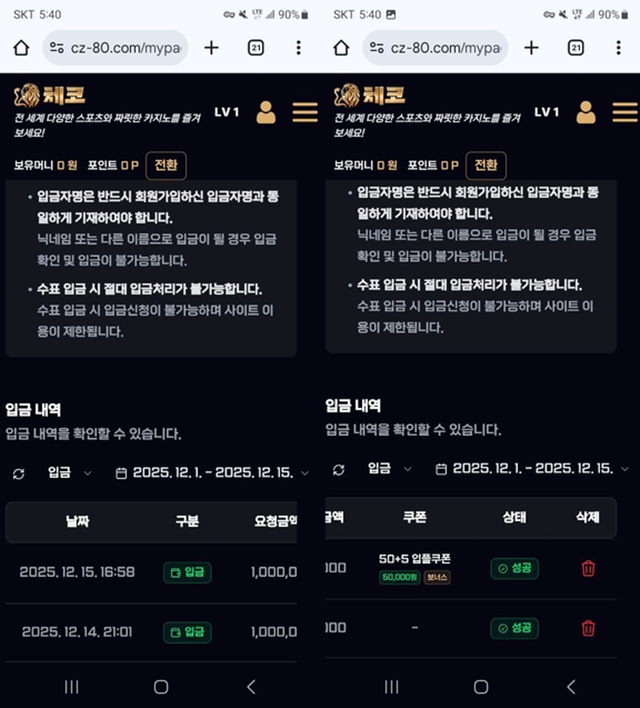Click the 상태 column header
This screenshot has height=708, width=640.
(x=514, y=517)
